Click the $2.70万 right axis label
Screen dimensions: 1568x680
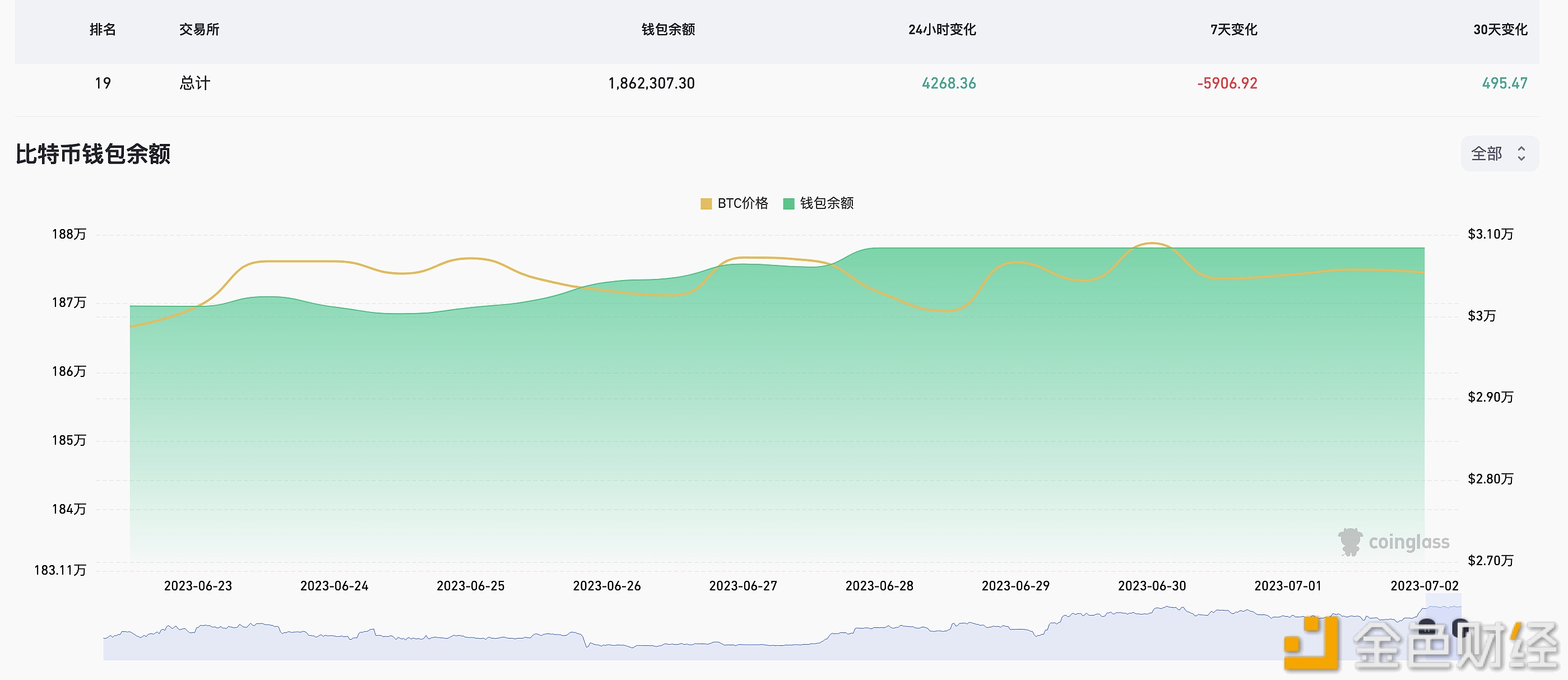pyautogui.click(x=1490, y=560)
